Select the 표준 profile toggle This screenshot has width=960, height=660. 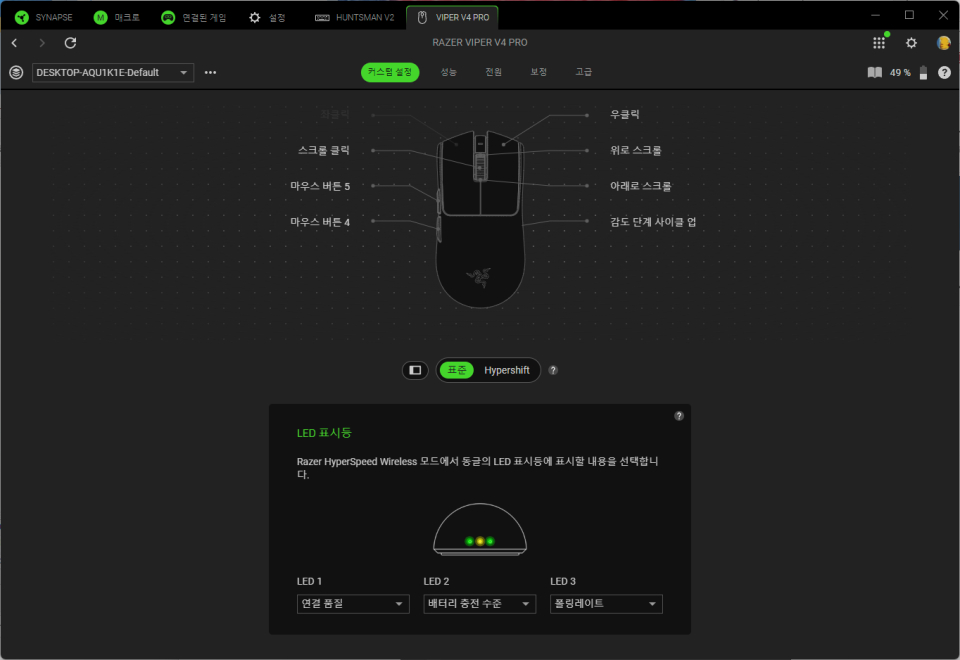tap(456, 370)
